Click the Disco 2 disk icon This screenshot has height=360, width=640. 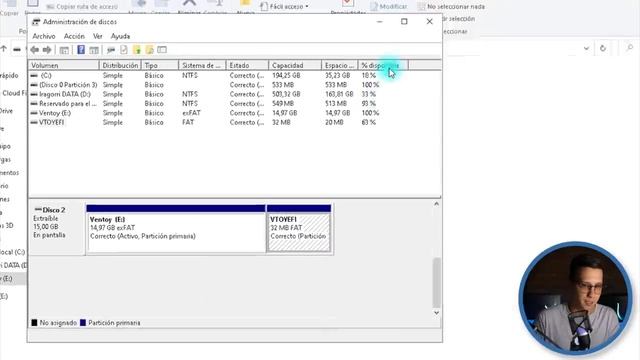pyautogui.click(x=38, y=210)
